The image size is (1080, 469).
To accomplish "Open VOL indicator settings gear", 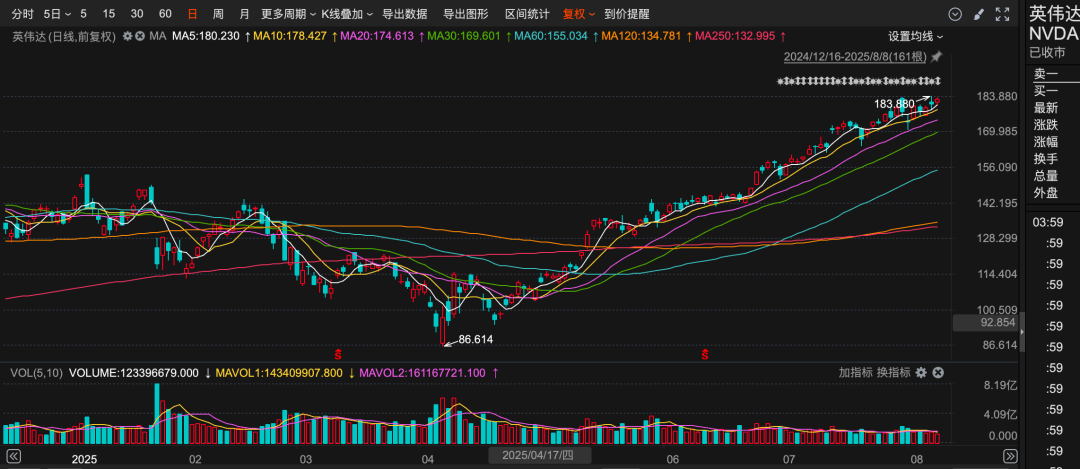I will tap(921, 372).
